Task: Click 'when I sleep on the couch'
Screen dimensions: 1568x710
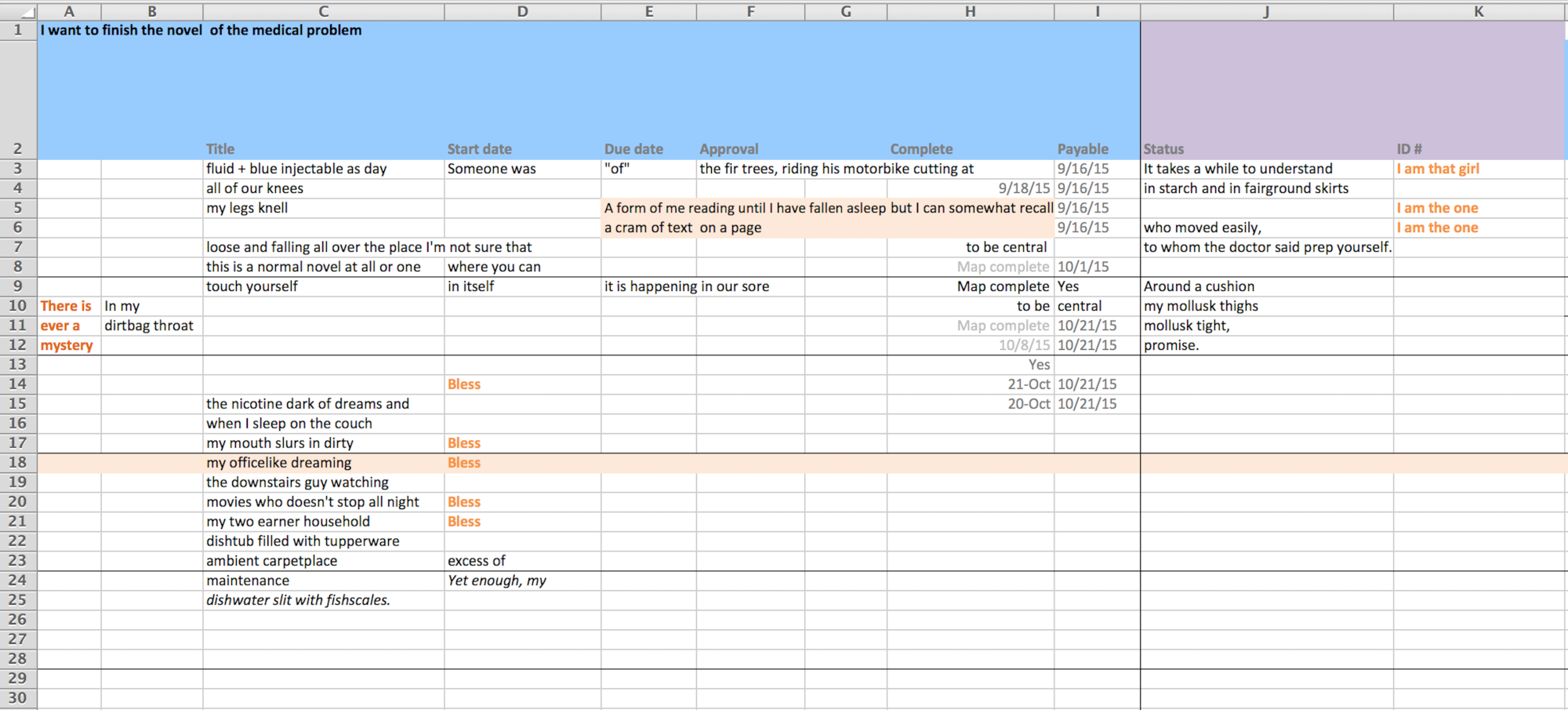Action: tap(324, 424)
